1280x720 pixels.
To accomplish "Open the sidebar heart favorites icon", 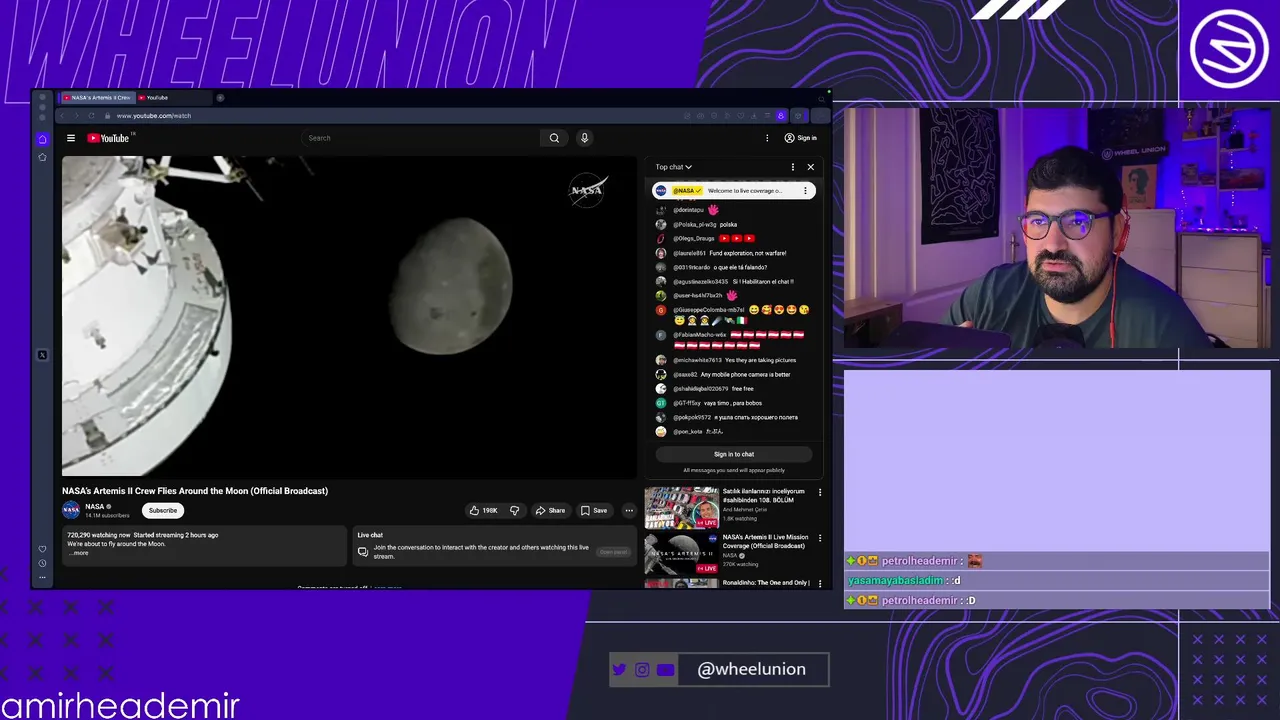I will (x=42, y=549).
